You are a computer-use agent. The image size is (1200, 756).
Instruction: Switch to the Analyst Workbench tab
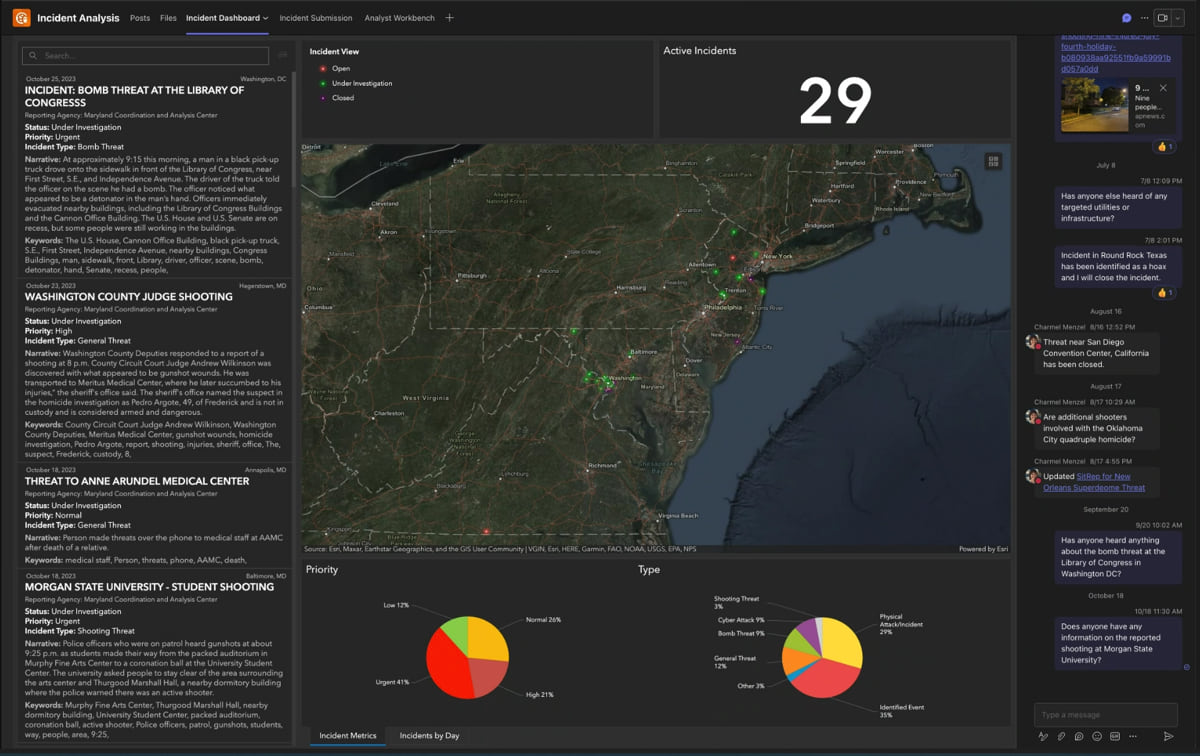pyautogui.click(x=400, y=18)
